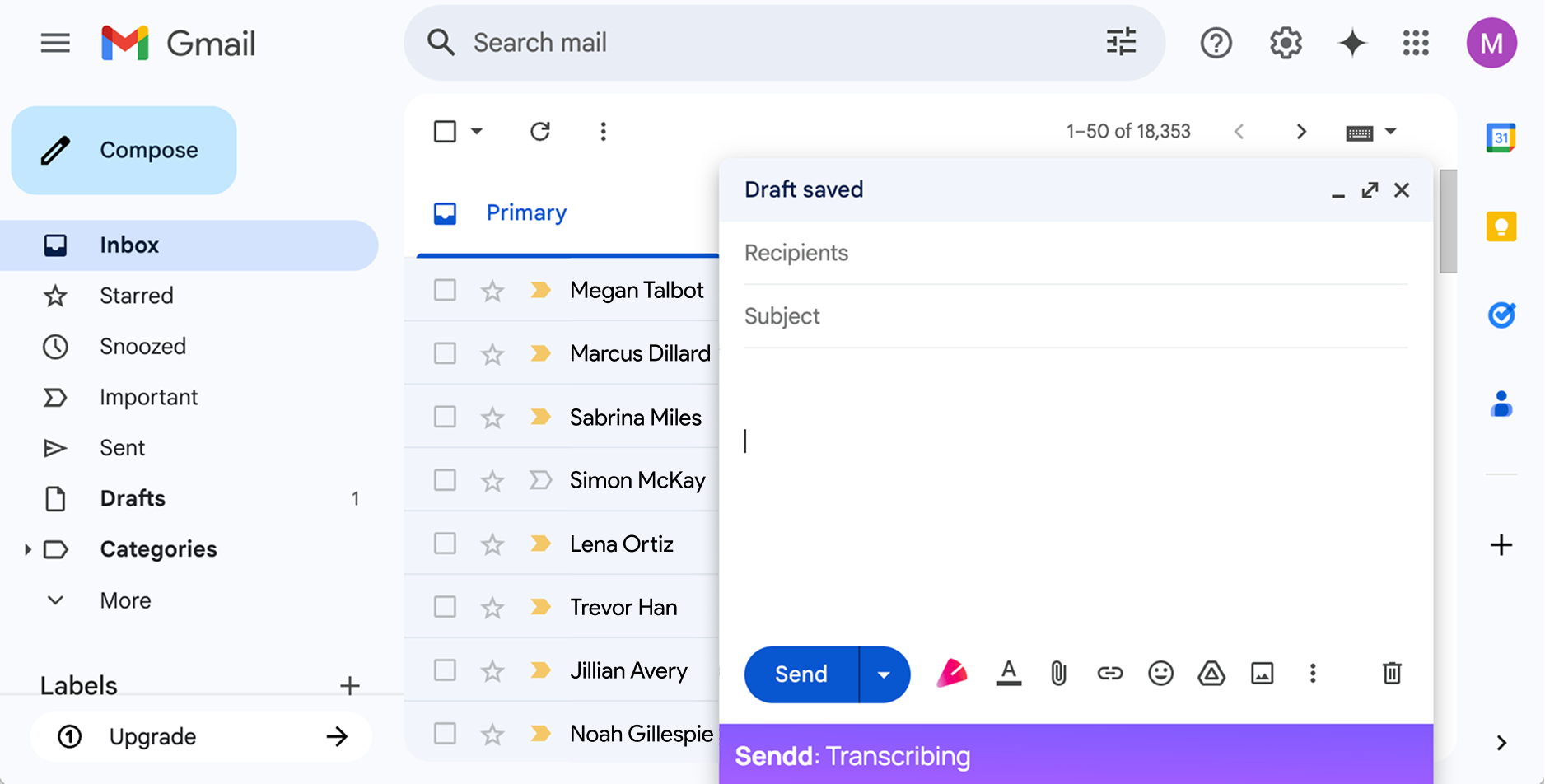Screen dimensions: 1545x784
Task: Refresh the inbox
Action: tap(540, 132)
